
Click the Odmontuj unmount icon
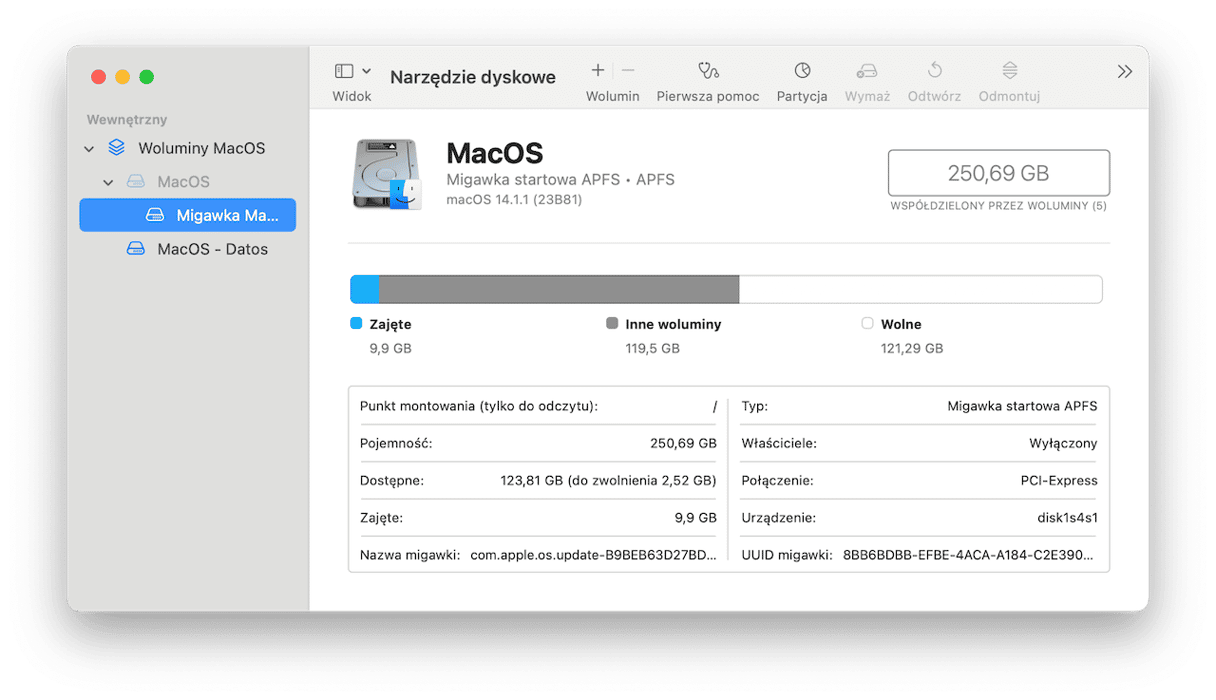[1010, 70]
